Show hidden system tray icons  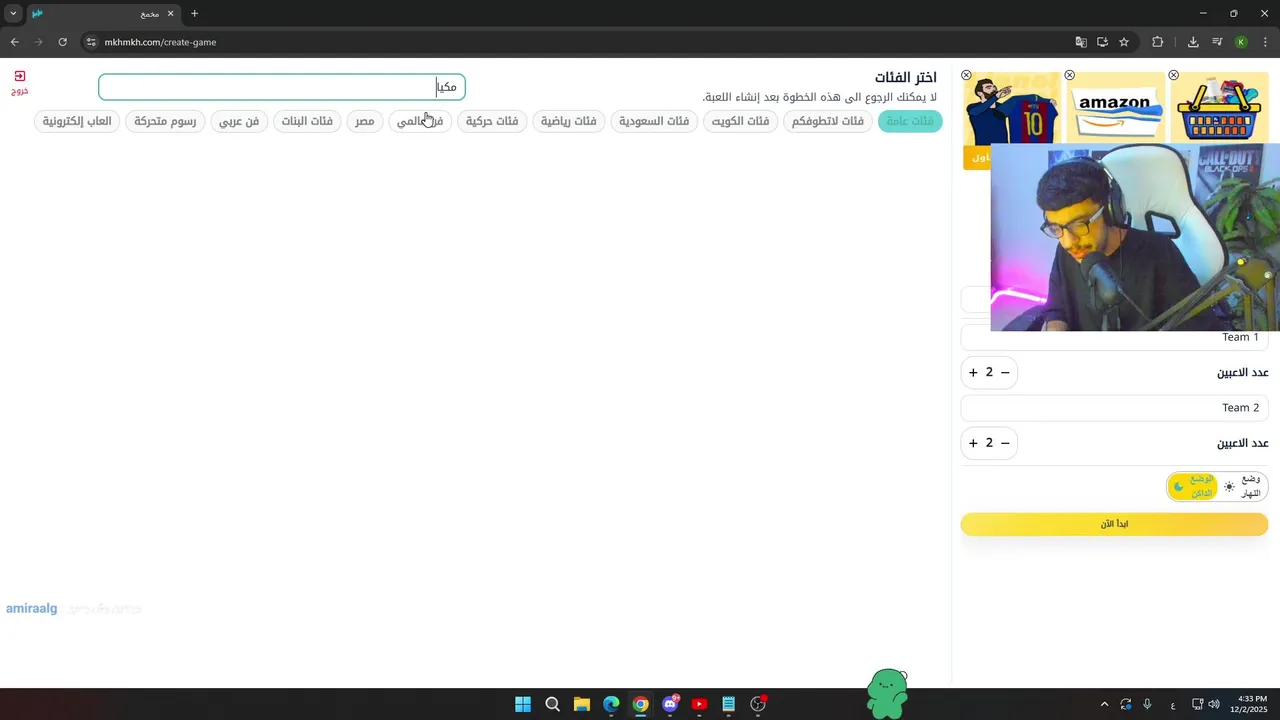pyautogui.click(x=1104, y=704)
